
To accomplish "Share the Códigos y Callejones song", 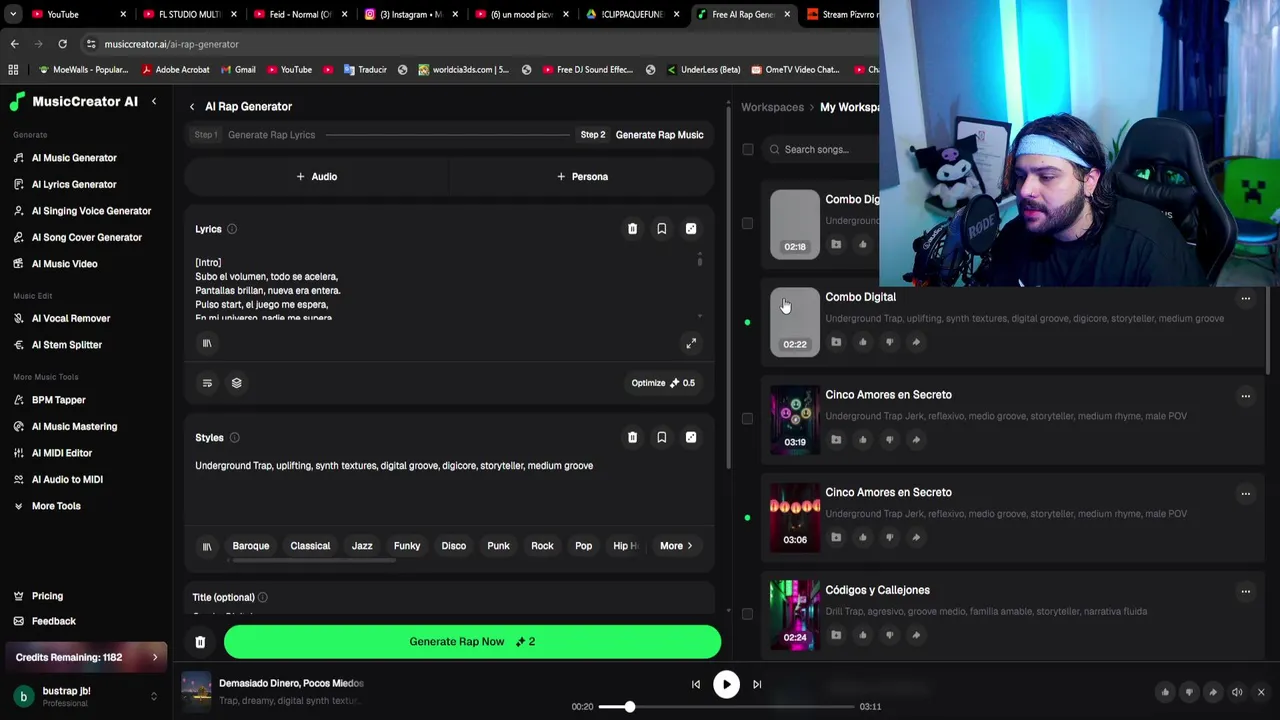I will click(915, 635).
